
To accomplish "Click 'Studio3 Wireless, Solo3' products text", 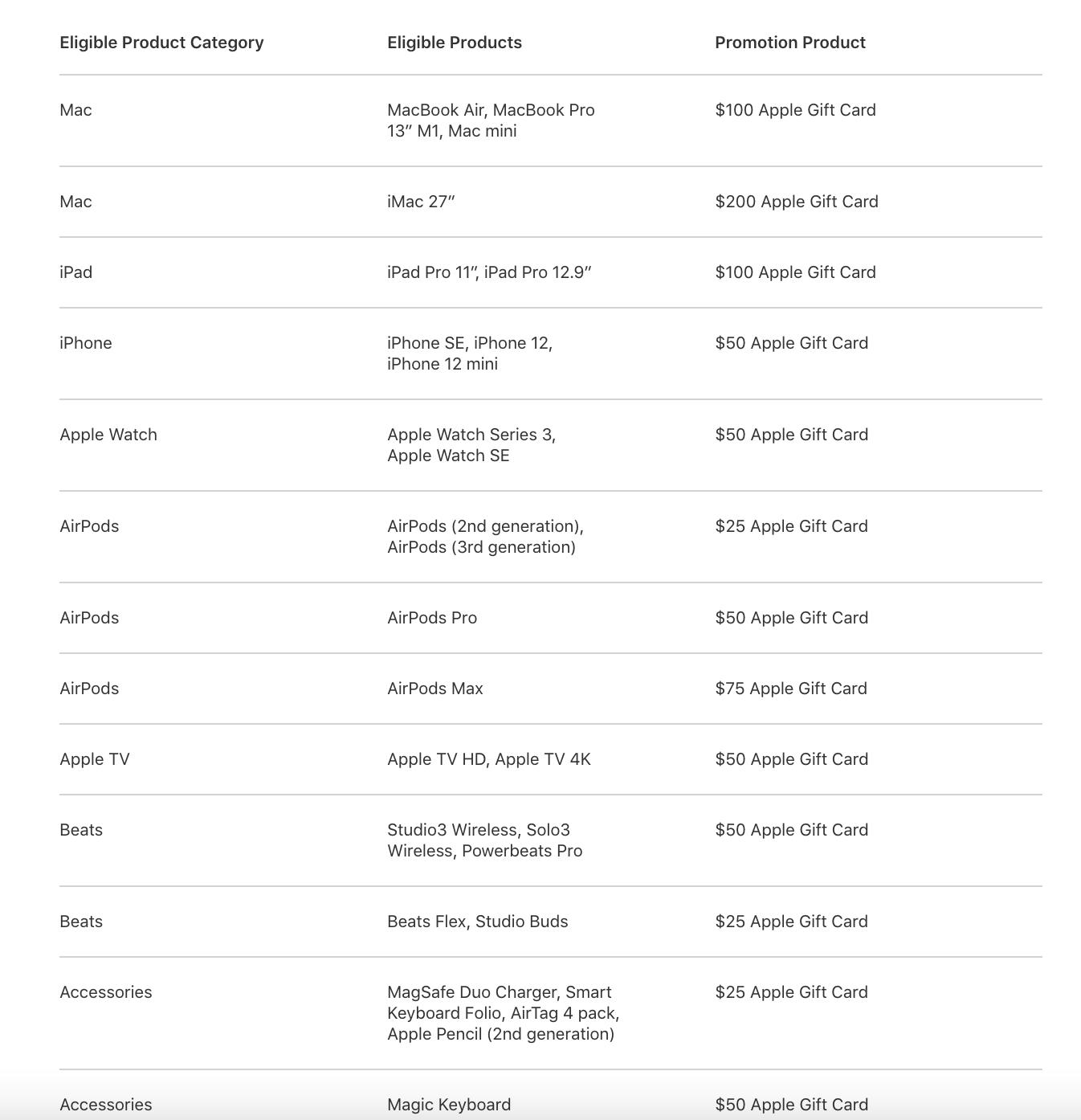I will pos(479,830).
